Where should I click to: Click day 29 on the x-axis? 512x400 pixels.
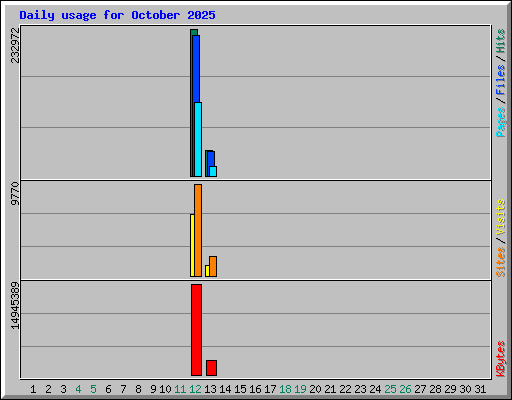click(450, 389)
